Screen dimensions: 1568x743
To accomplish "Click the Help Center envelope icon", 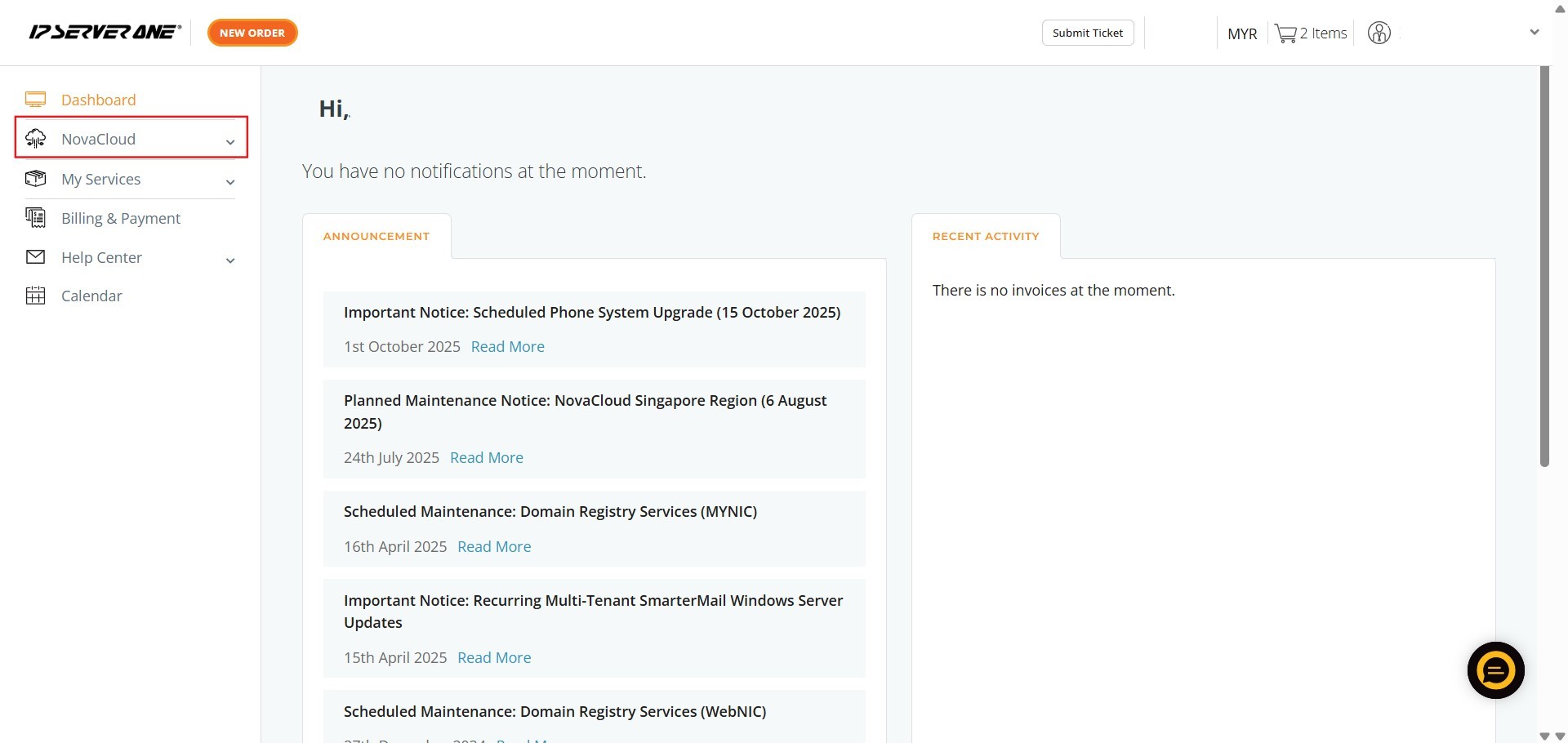I will [35, 257].
